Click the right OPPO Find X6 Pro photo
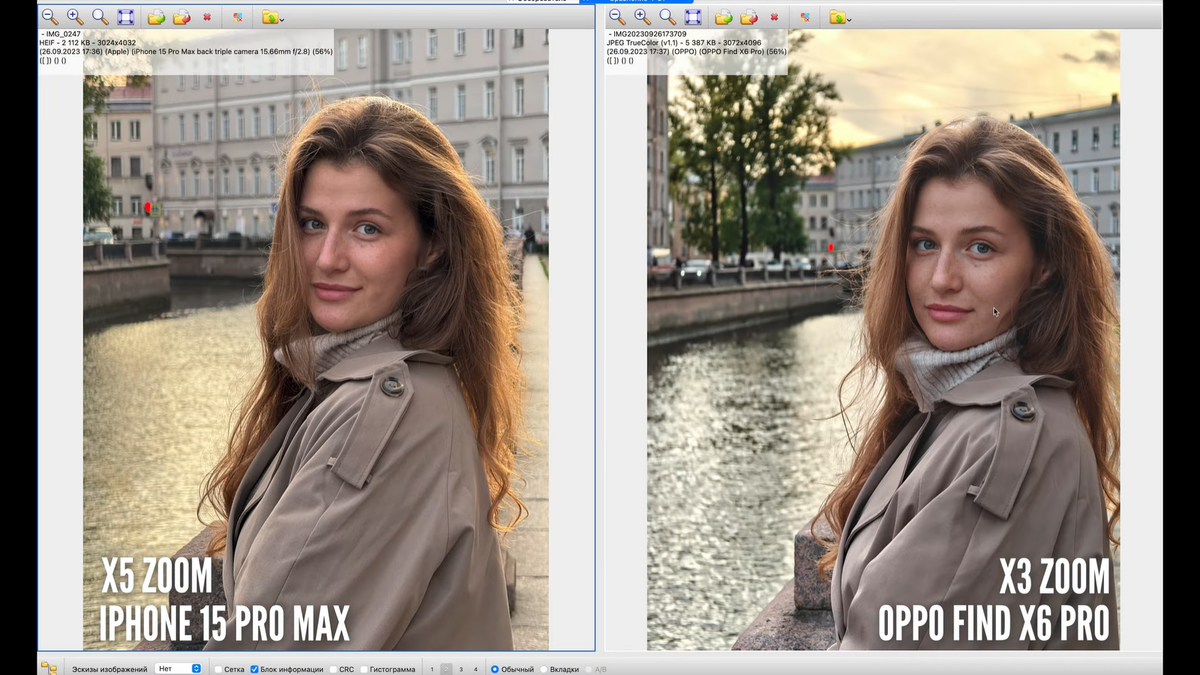This screenshot has height=675, width=1200. [883, 340]
